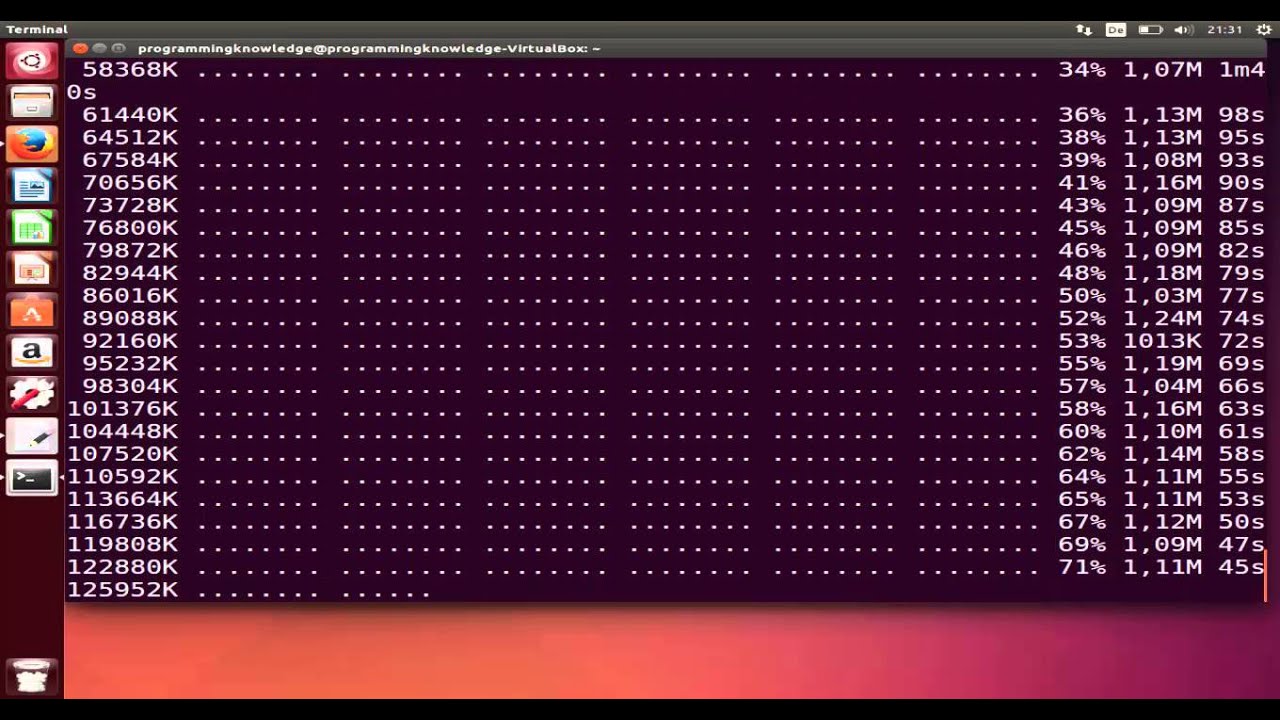The image size is (1280, 720).
Task: Click the 65% progress value
Action: [x=1082, y=499]
